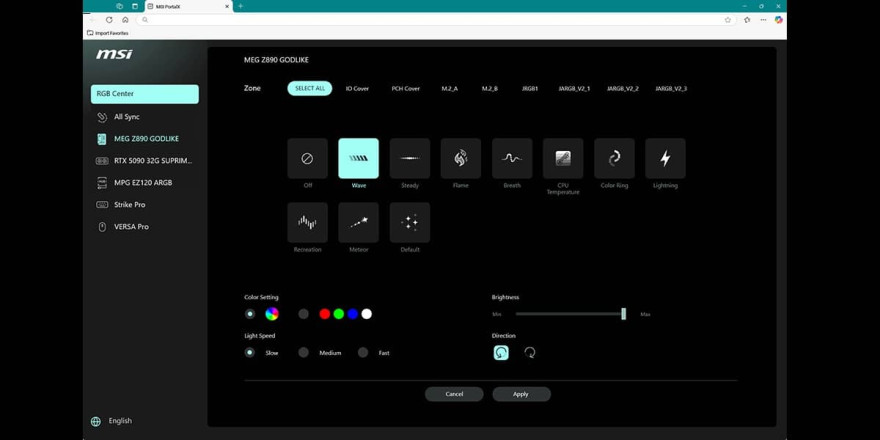Open the browser extensions icon
Image resolution: width=880 pixels, height=440 pixels.
pos(747,20)
